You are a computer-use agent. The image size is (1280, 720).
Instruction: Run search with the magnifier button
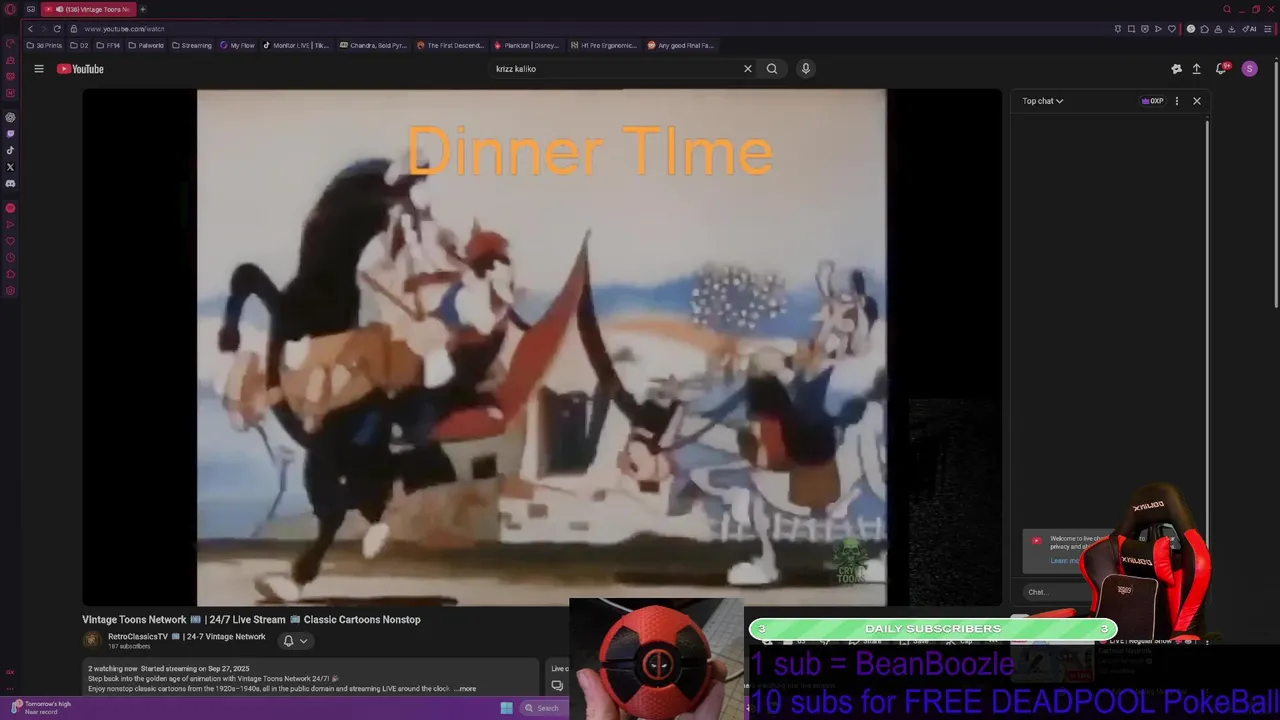(772, 69)
